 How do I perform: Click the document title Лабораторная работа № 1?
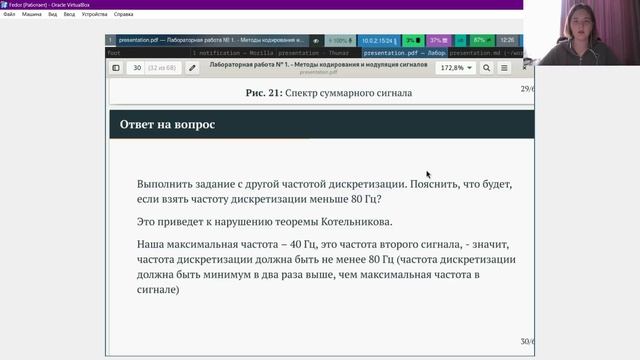pos(318,64)
